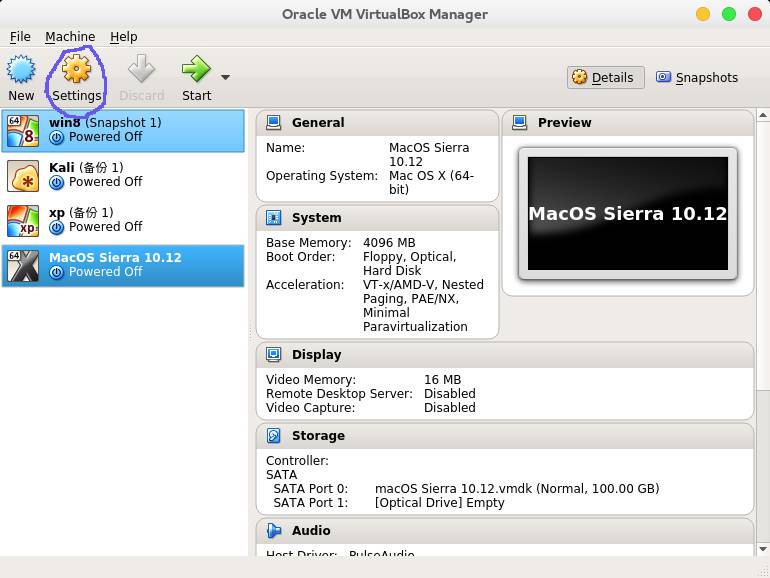Switch to the Snapshots view

(697, 78)
